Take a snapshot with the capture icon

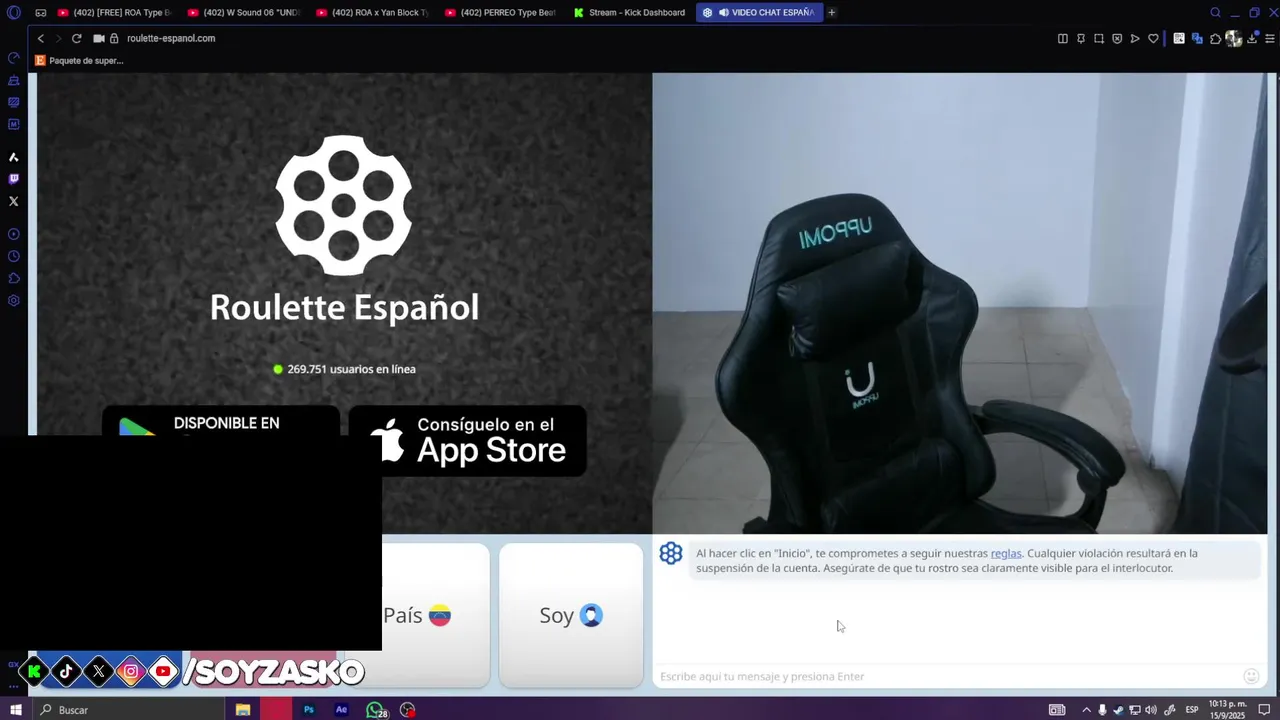point(1099,38)
